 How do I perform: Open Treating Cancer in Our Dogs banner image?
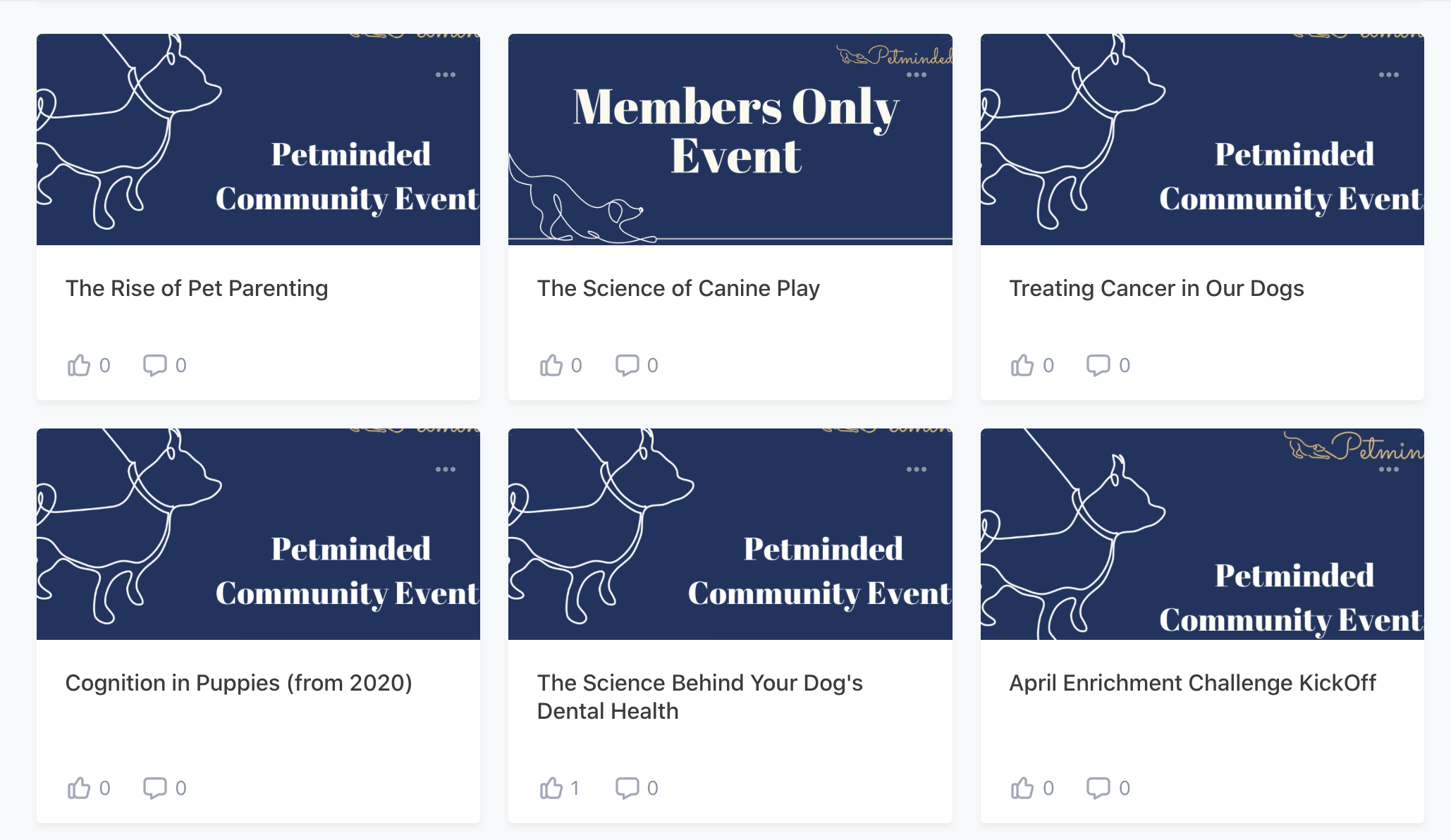[x=1202, y=140]
